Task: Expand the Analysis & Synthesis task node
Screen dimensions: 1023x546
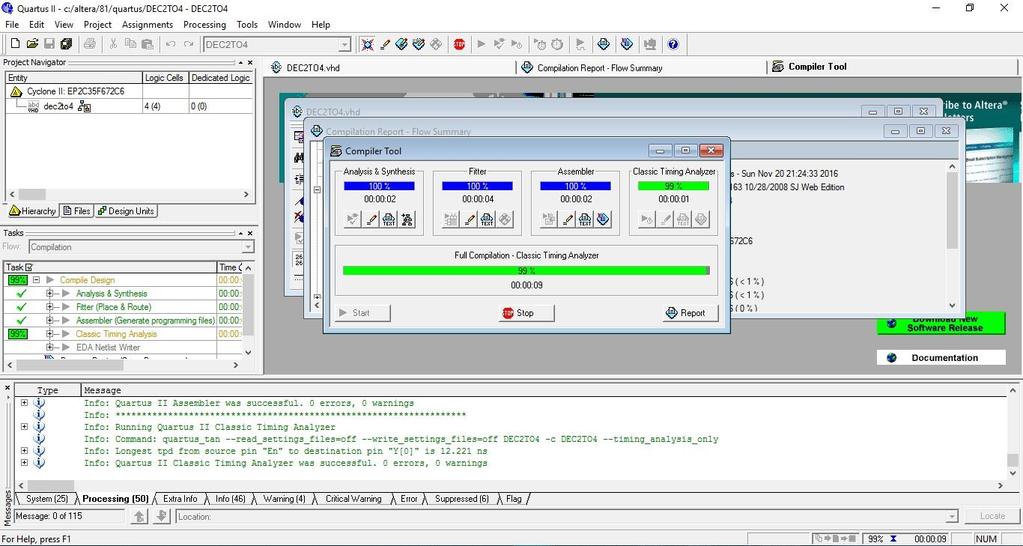Action: pos(50,294)
